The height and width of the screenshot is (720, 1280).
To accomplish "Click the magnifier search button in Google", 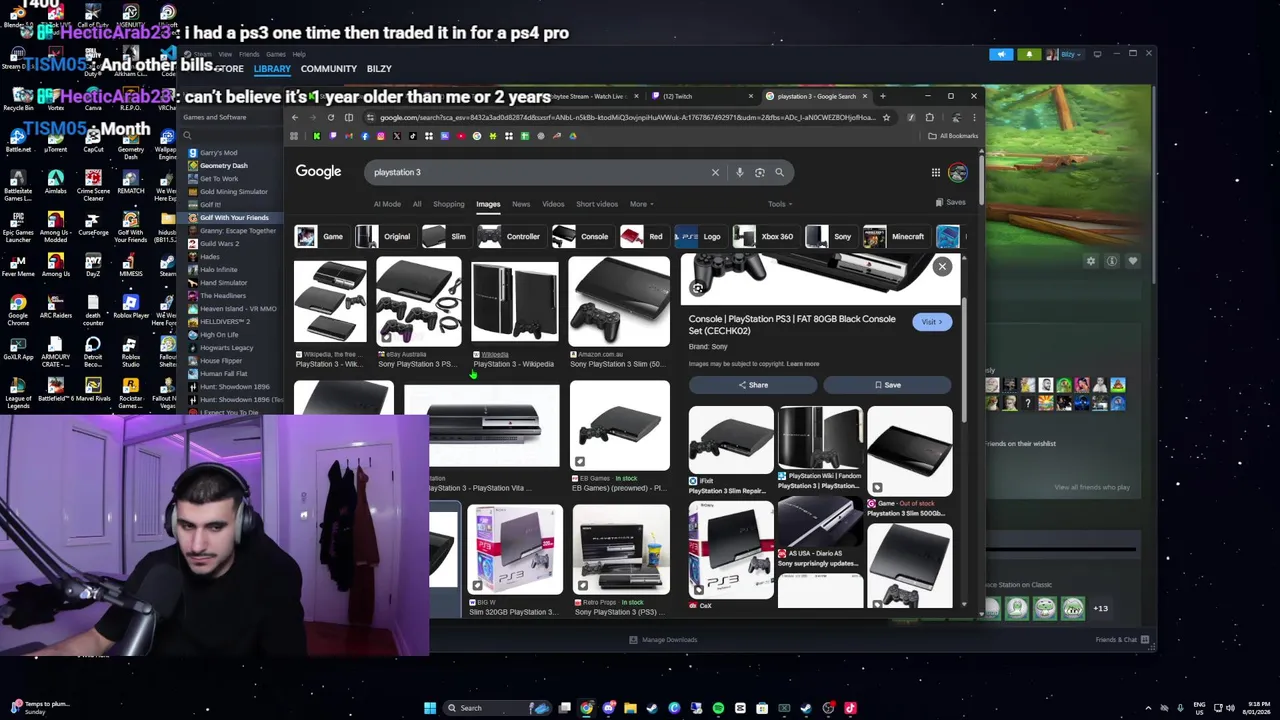I will tap(780, 172).
